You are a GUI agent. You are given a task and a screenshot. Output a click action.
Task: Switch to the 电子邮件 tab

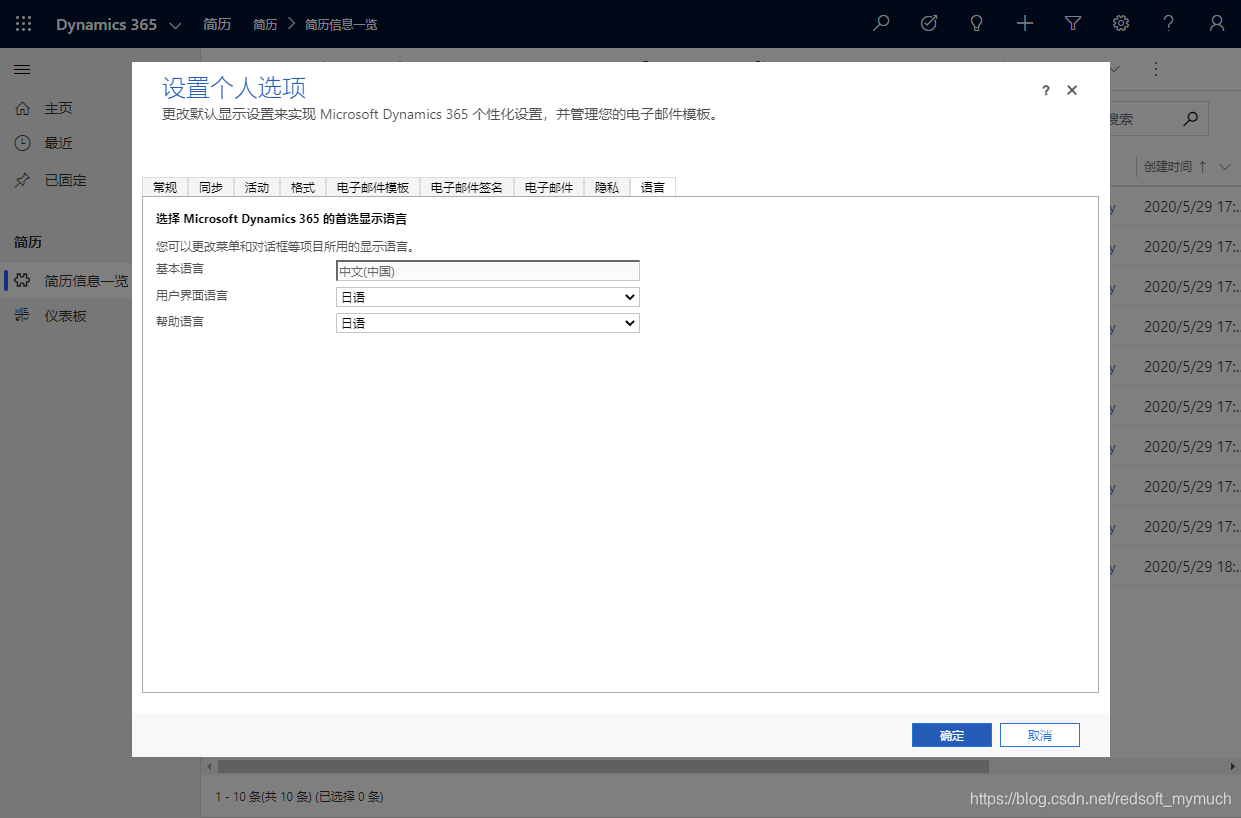[x=549, y=187]
